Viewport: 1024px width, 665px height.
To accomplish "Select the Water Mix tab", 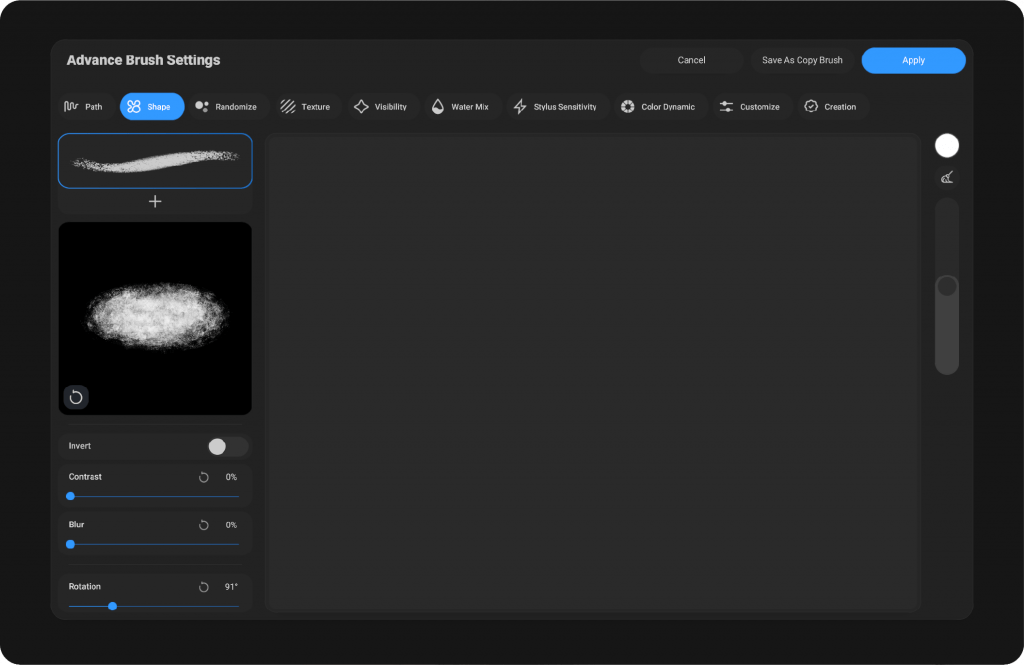I will coord(460,107).
